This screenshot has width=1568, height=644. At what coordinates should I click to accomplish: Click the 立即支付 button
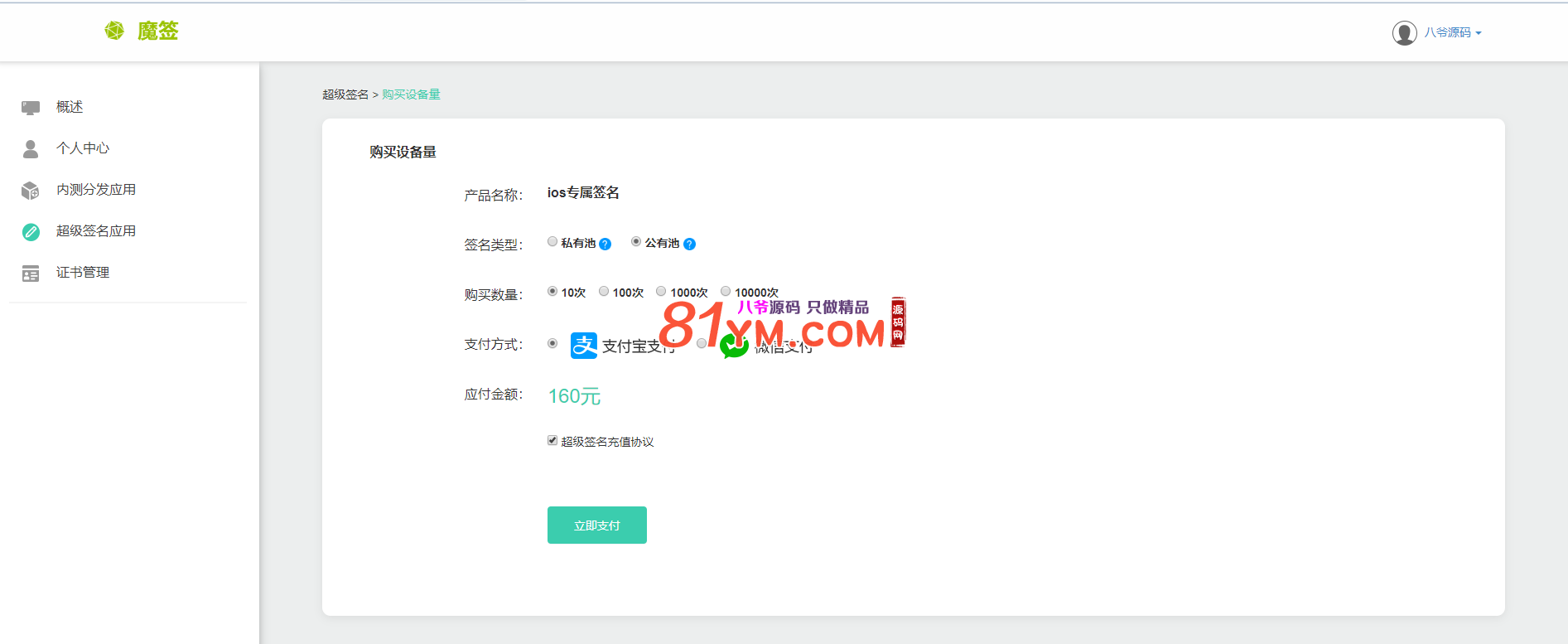(597, 525)
